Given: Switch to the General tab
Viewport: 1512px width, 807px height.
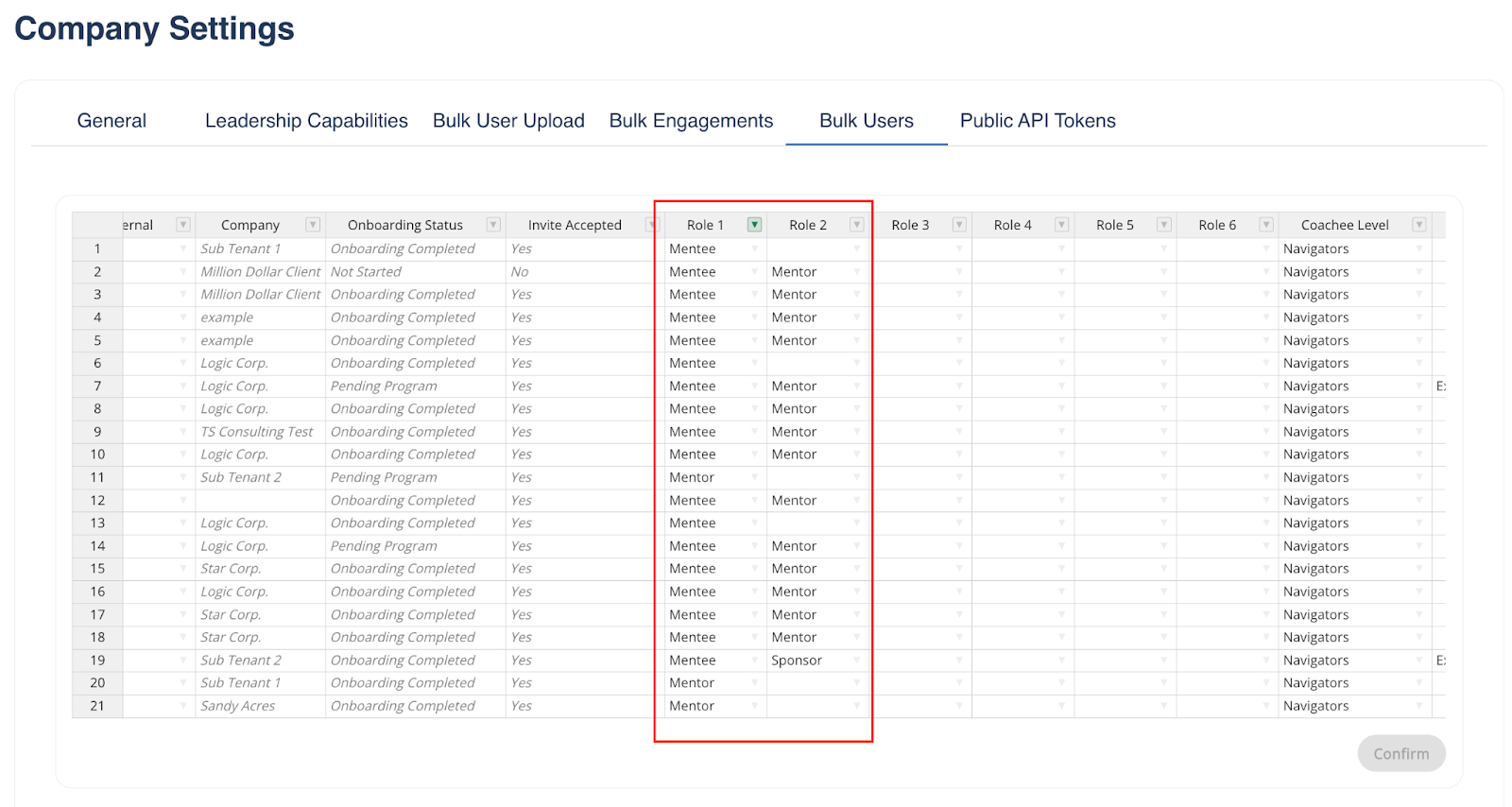Looking at the screenshot, I should click(112, 121).
